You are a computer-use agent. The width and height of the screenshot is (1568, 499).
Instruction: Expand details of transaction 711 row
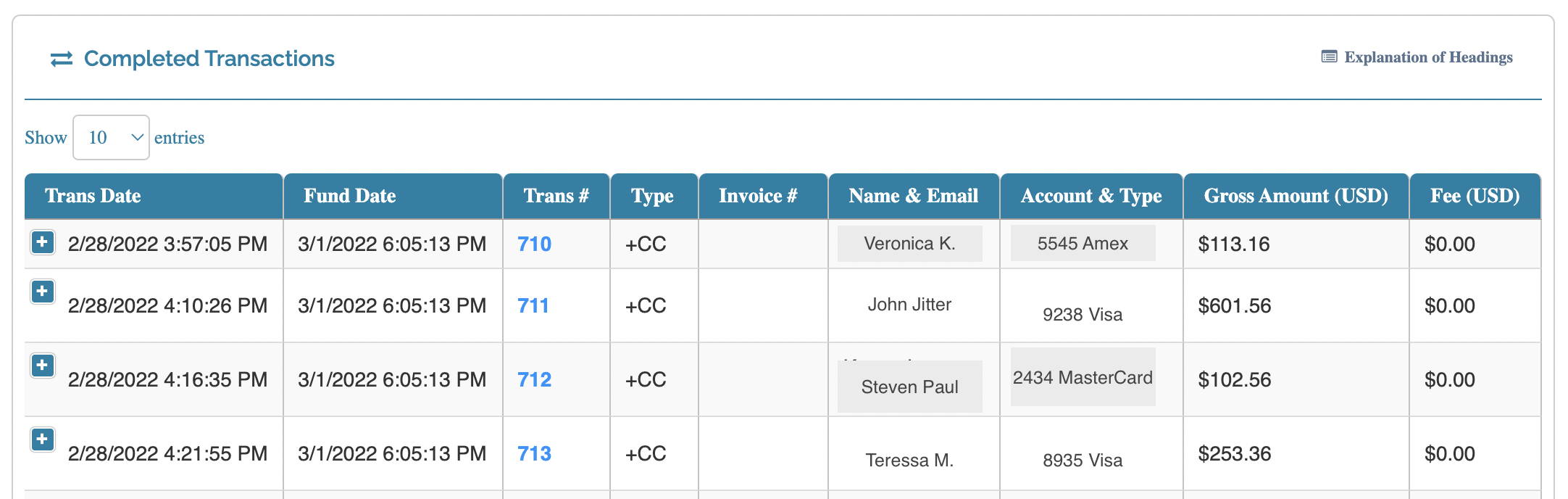(43, 292)
